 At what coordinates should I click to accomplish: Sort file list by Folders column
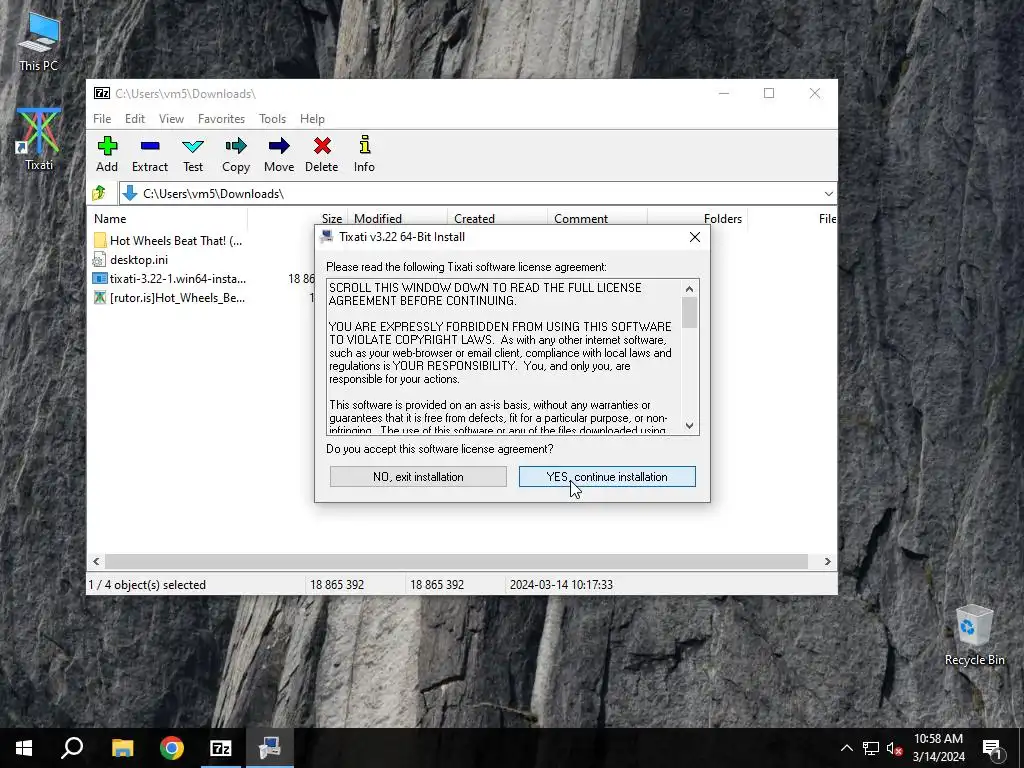coord(697,219)
